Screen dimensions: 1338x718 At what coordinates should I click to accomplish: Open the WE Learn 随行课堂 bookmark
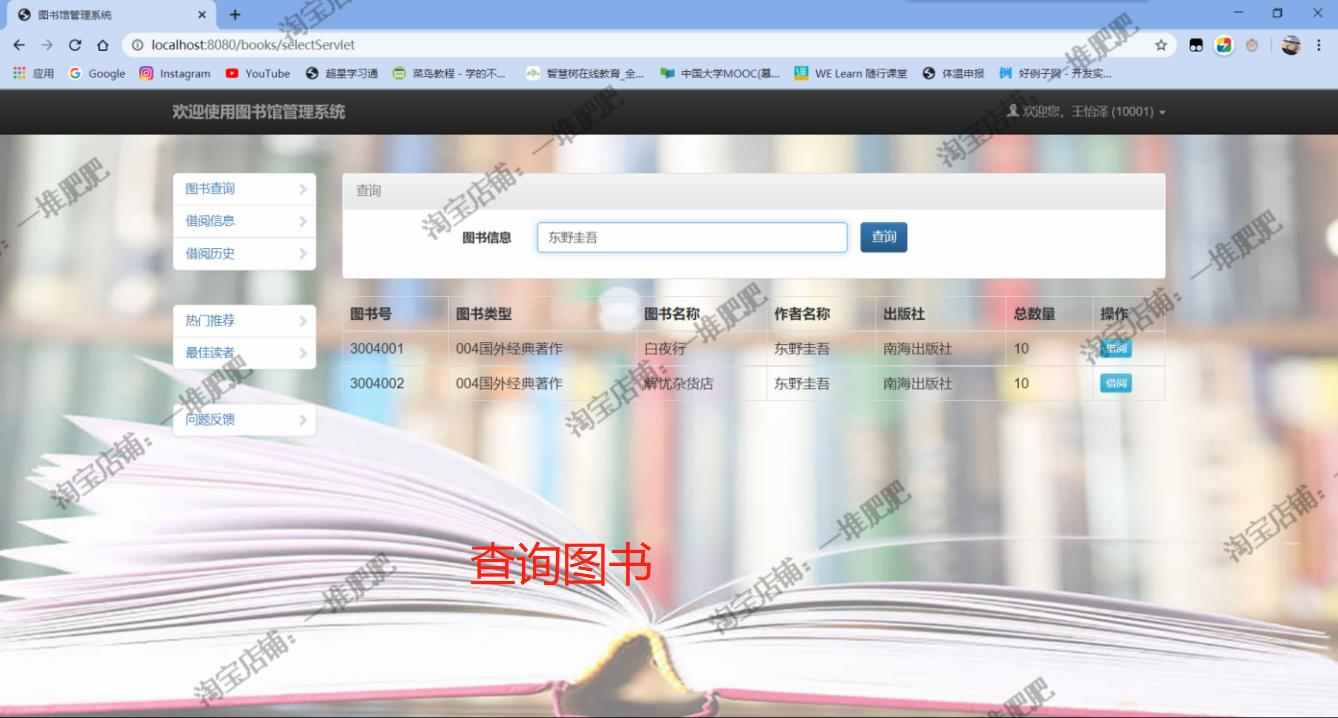coord(851,73)
